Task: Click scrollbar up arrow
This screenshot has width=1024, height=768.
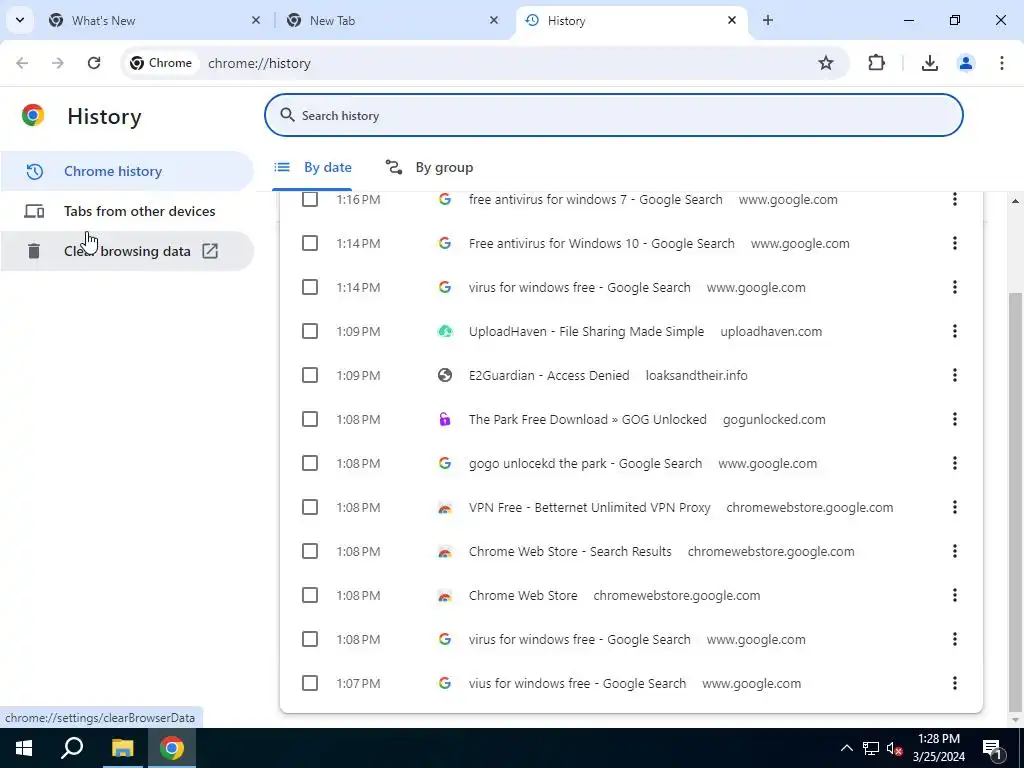Action: pos(1015,201)
